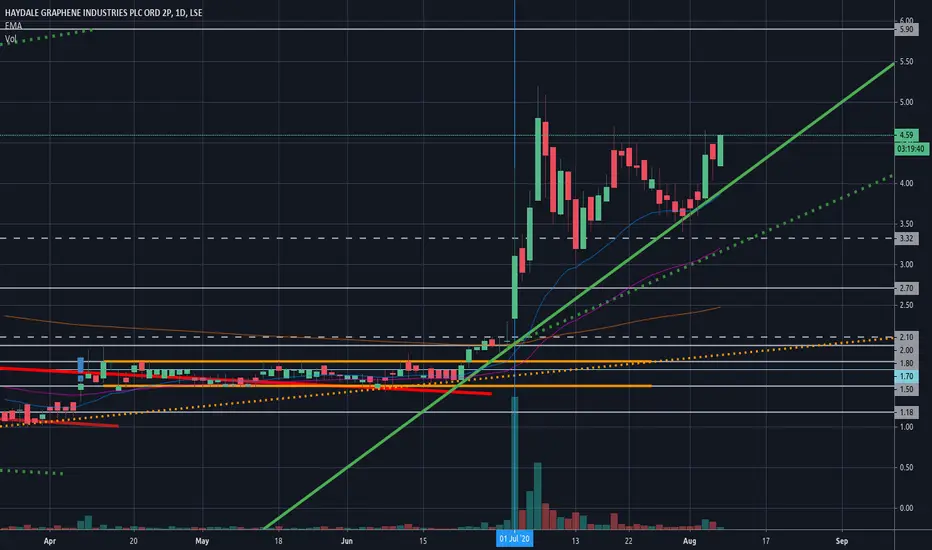Click the 0.50 price scale label
This screenshot has width=932, height=550.
click(x=906, y=467)
